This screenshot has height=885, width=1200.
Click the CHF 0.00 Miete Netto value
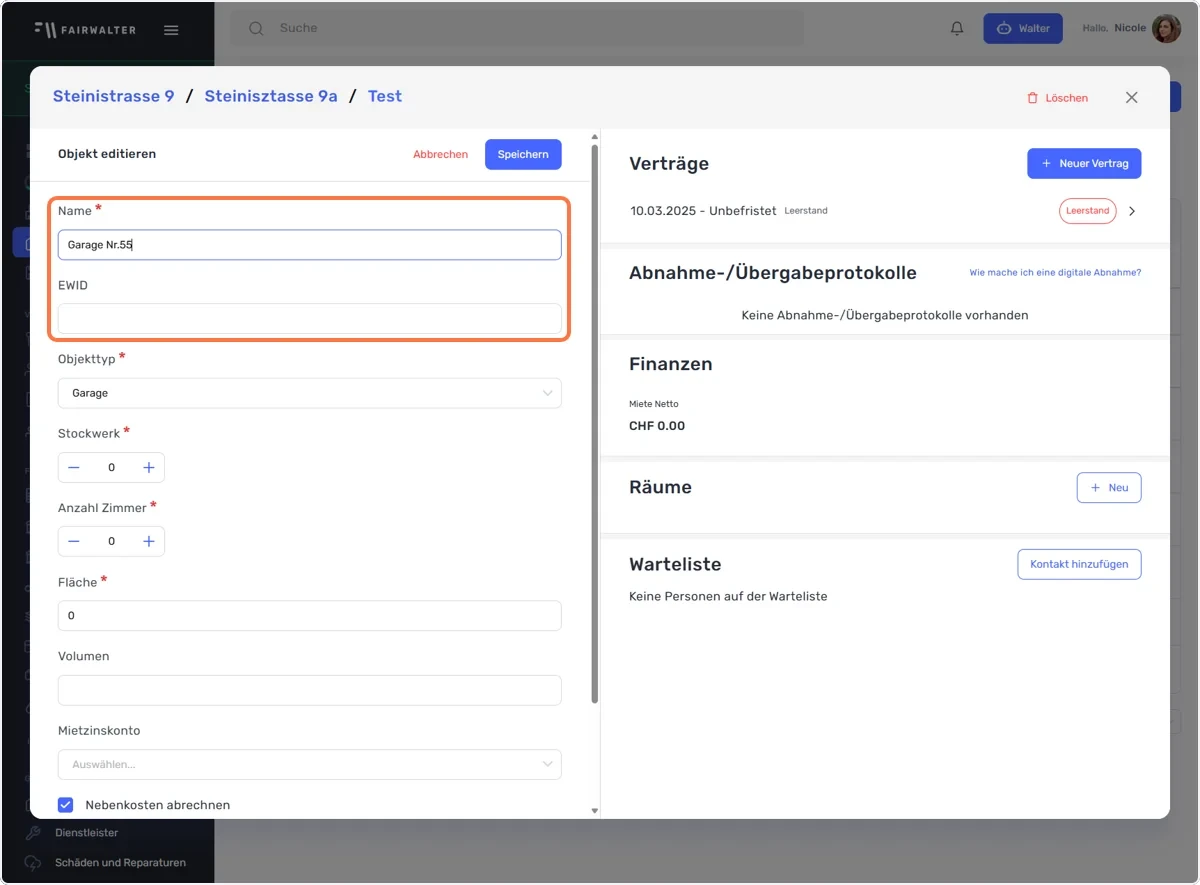(657, 425)
